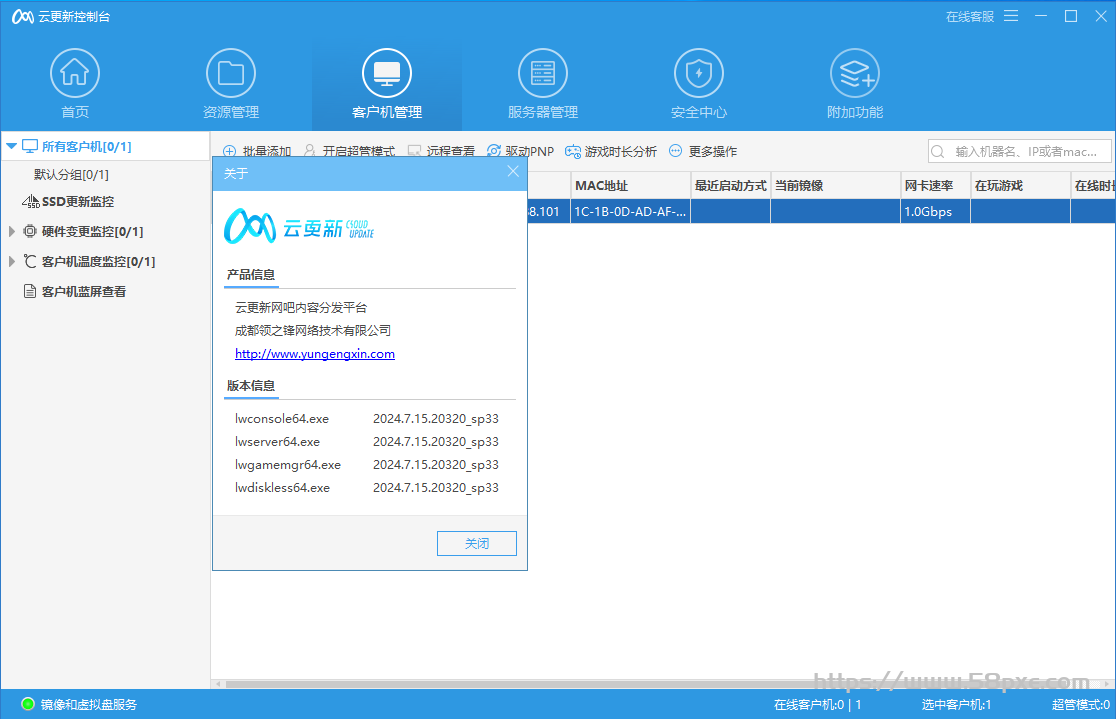Open the 首页 home icon
The width and height of the screenshot is (1116, 719).
pyautogui.click(x=75, y=73)
